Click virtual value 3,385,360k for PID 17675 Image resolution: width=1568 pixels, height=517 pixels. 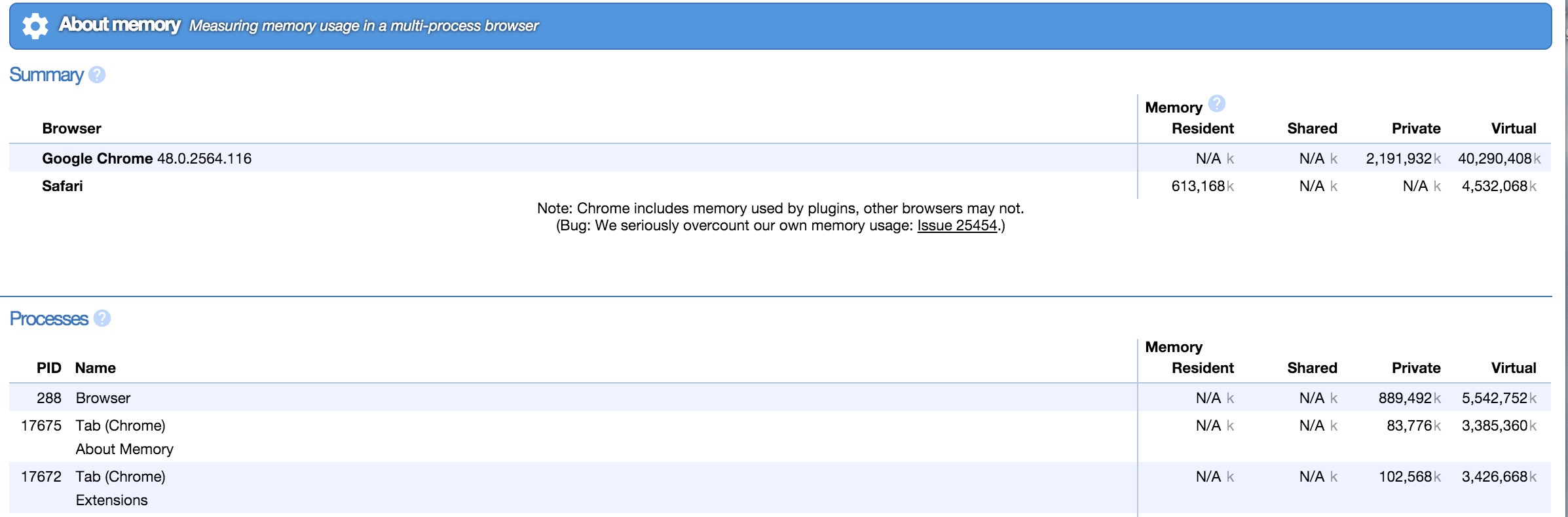[1499, 425]
